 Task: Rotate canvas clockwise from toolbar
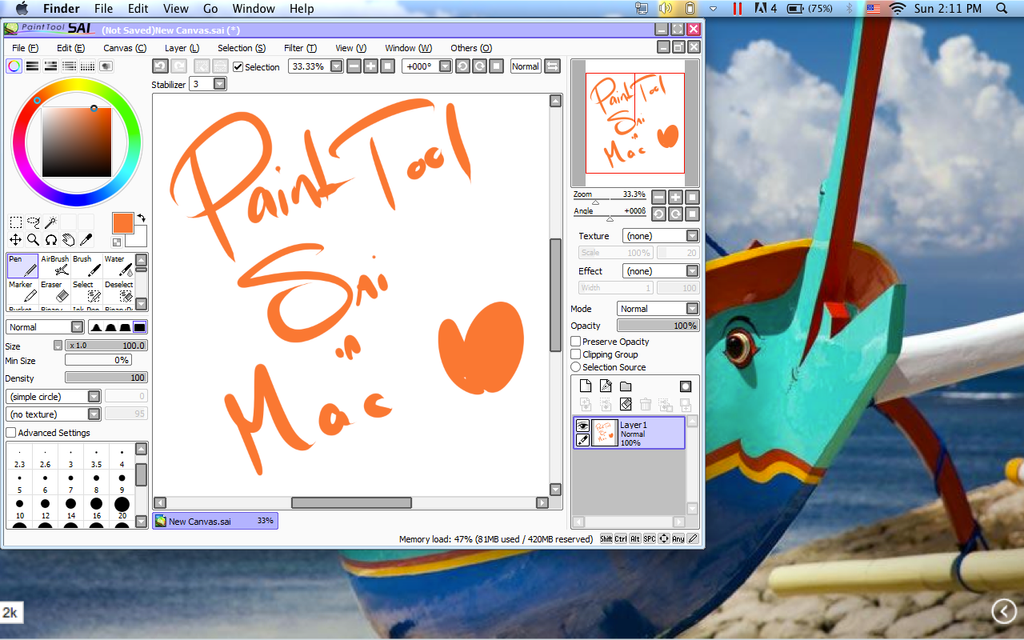tap(479, 67)
